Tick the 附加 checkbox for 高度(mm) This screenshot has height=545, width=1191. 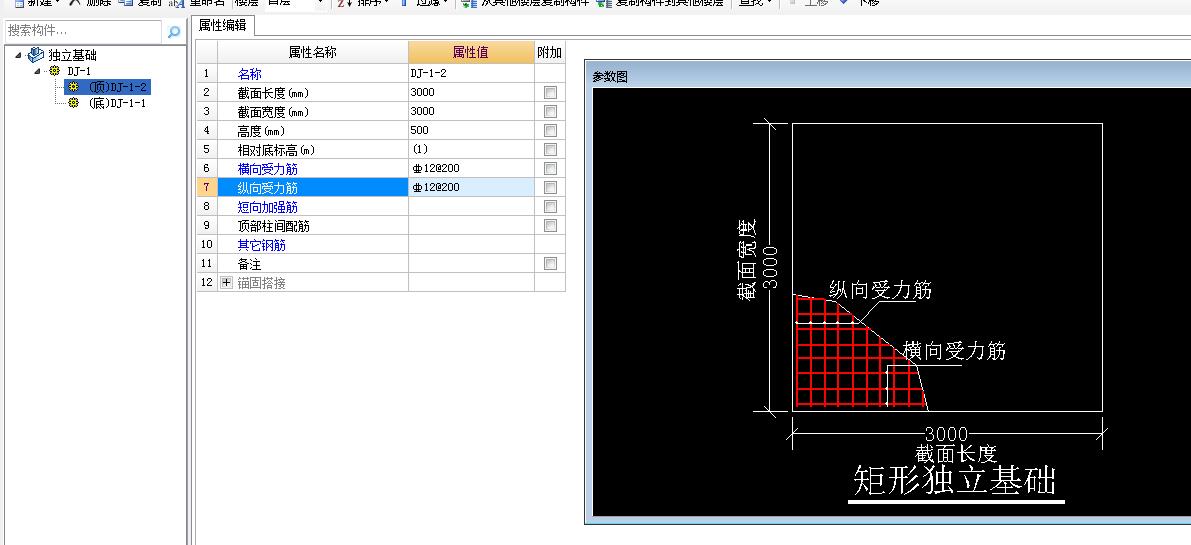[x=550, y=131]
